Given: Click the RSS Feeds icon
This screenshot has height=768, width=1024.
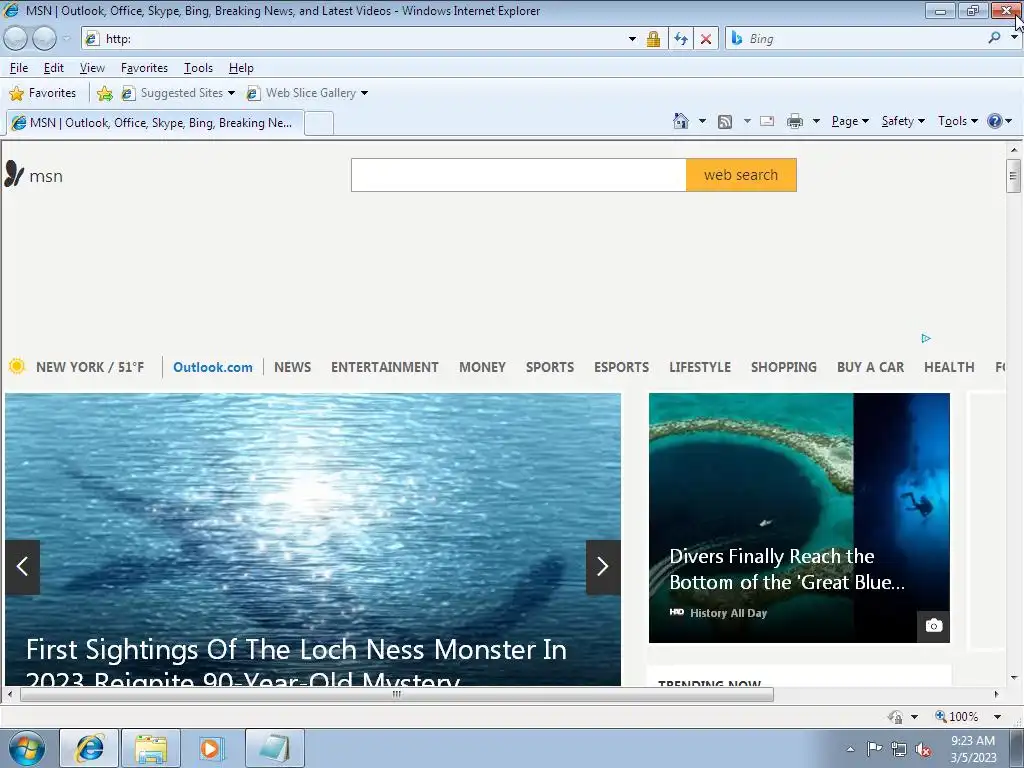Looking at the screenshot, I should [724, 121].
